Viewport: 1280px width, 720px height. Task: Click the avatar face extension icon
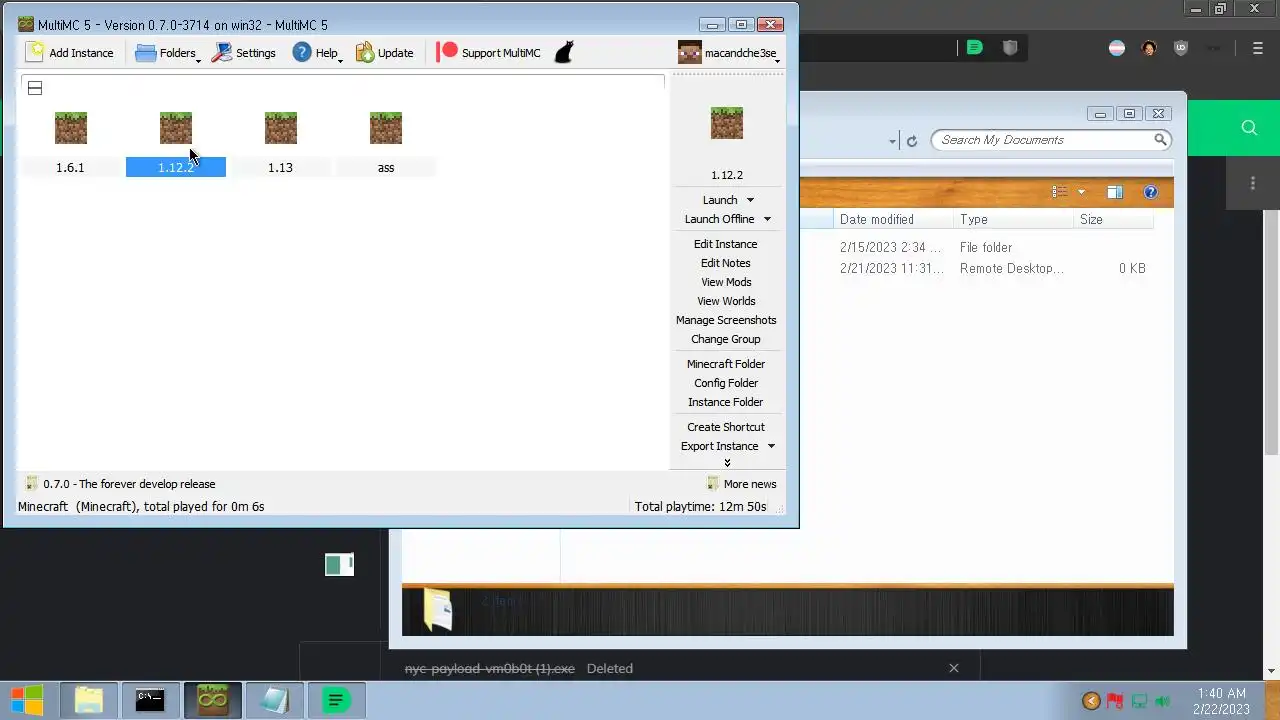point(1149,48)
